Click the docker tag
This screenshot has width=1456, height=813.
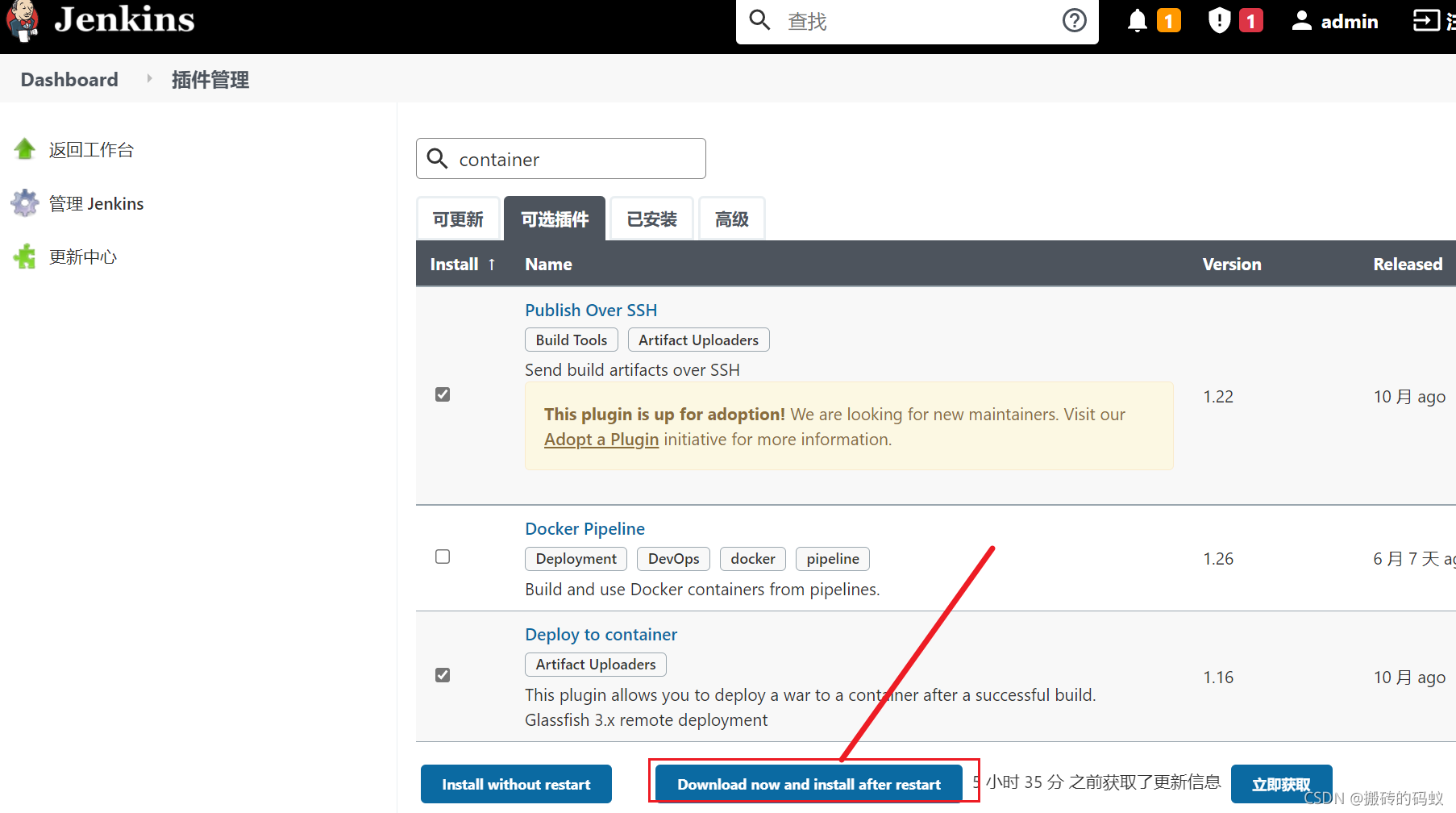tap(753, 558)
